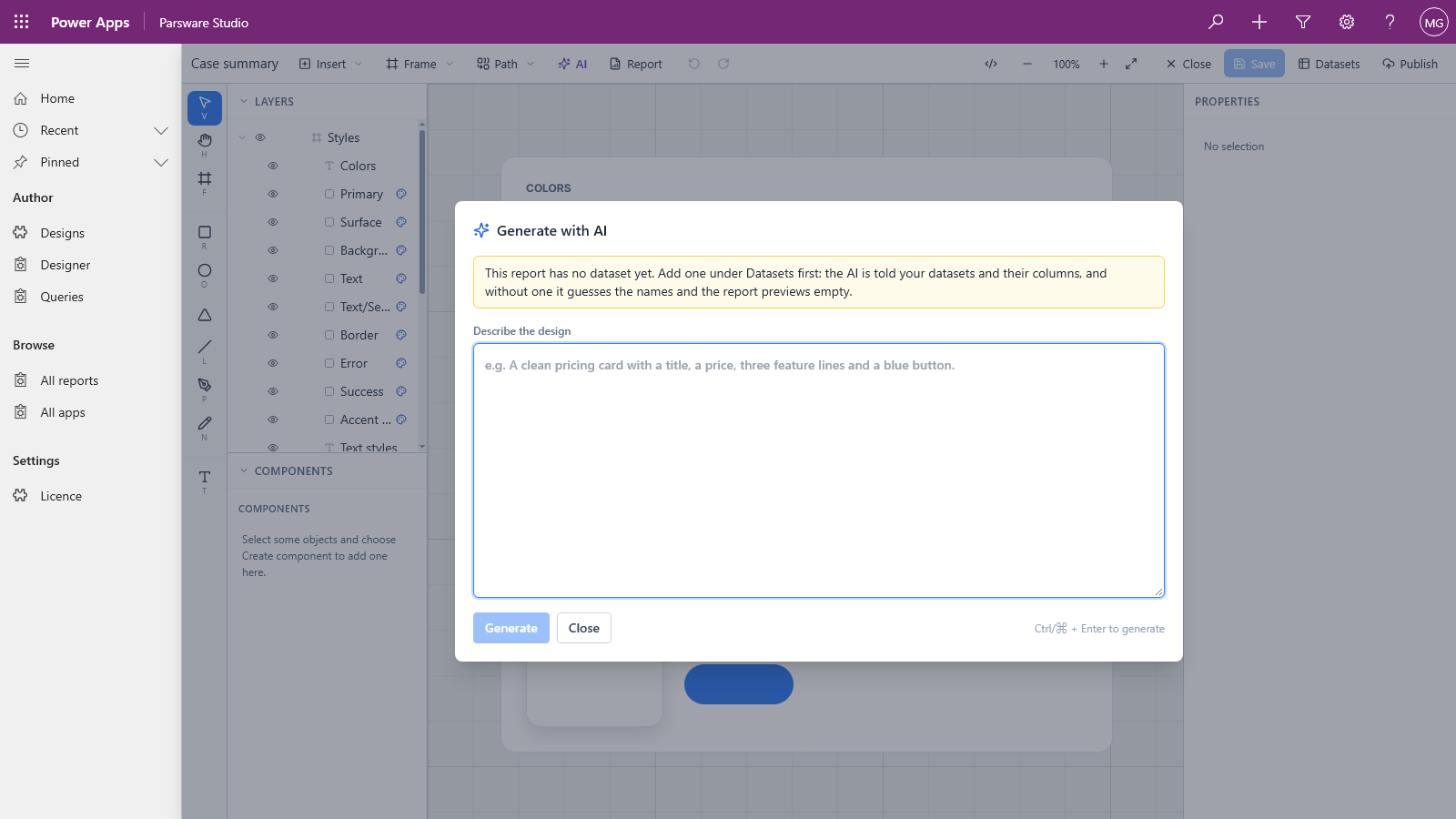Viewport: 1456px width, 819px height.
Task: Focus the Describe the design text area
Action: tap(819, 470)
